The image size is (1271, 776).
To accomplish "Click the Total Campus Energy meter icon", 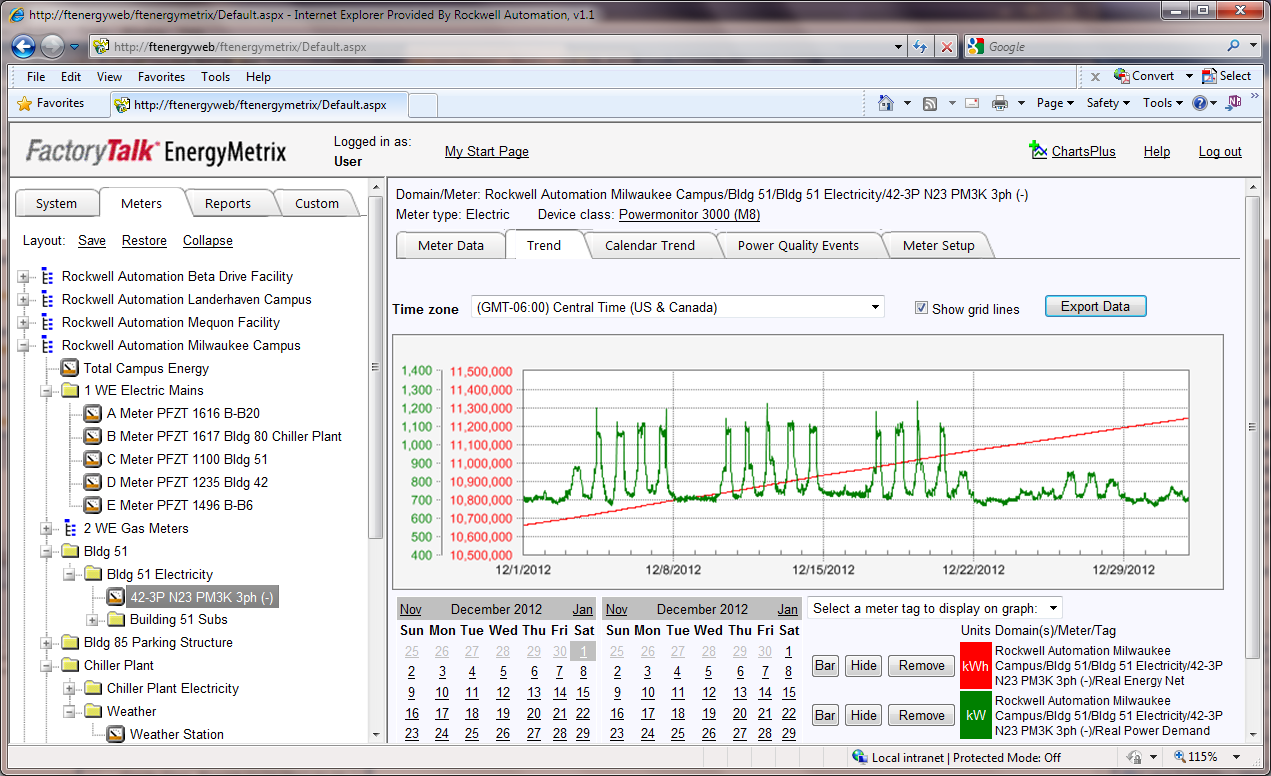I will [x=70, y=368].
